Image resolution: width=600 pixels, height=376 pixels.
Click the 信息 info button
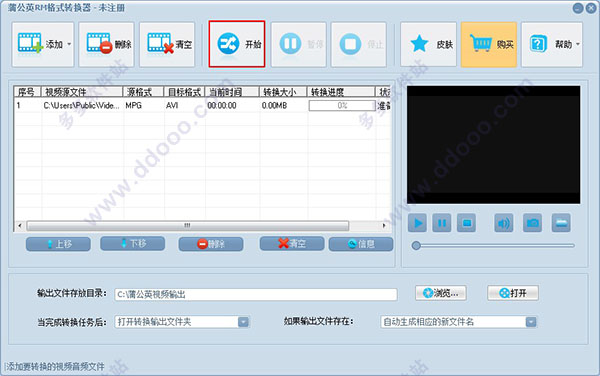(x=361, y=244)
